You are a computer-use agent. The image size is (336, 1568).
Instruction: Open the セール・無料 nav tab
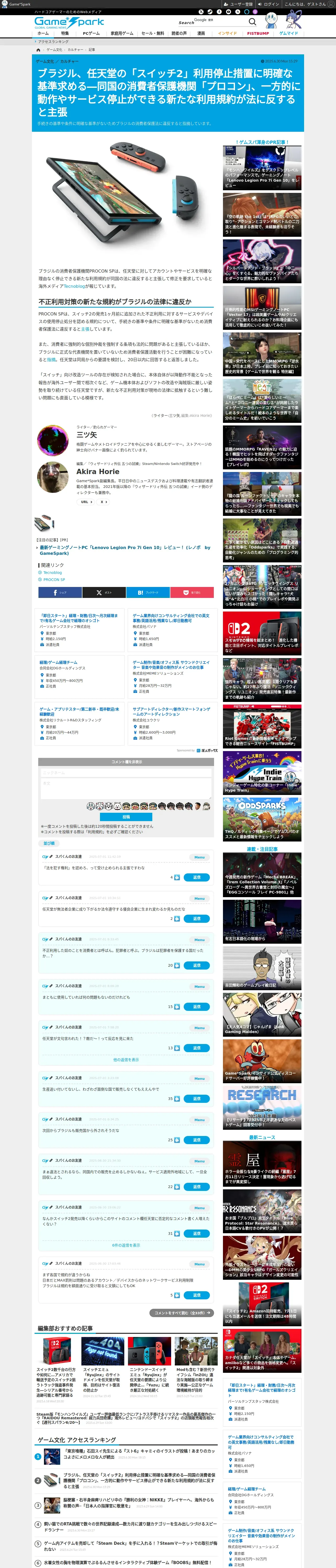153,33
